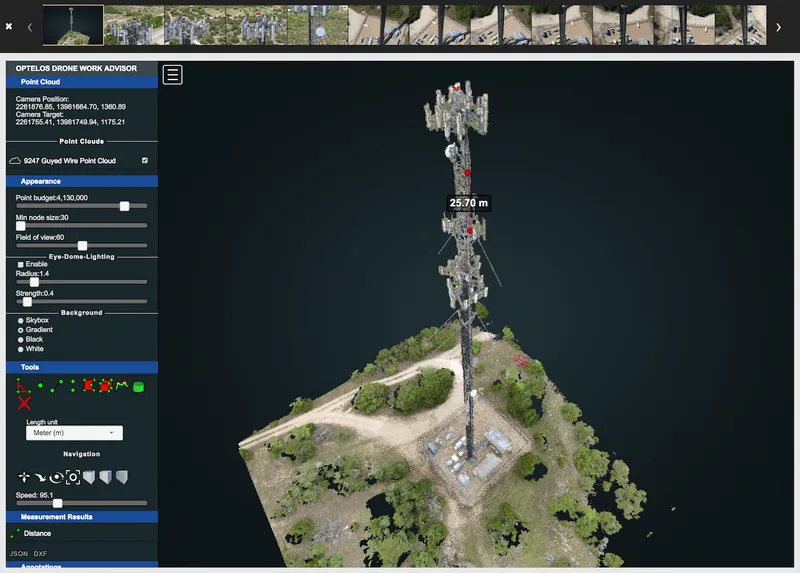This screenshot has width=800, height=573.
Task: Activate the fly navigation control icon
Action: point(24,477)
